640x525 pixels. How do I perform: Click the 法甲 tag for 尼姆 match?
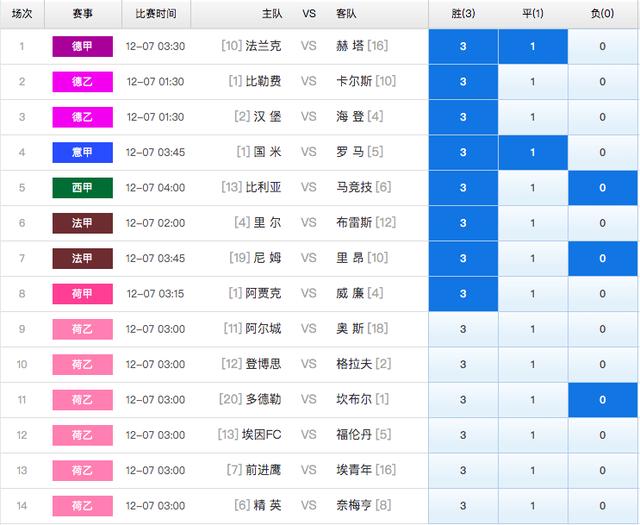coord(82,258)
